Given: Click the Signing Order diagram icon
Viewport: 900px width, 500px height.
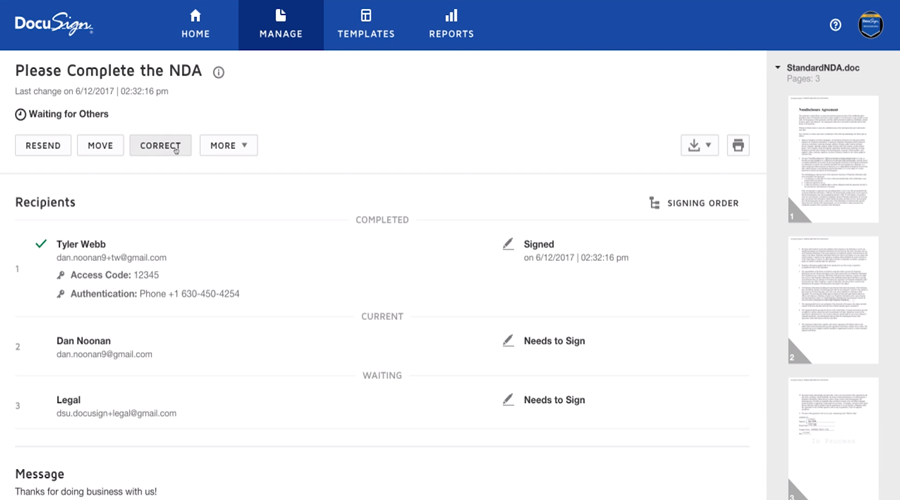Looking at the screenshot, I should pyautogui.click(x=655, y=203).
